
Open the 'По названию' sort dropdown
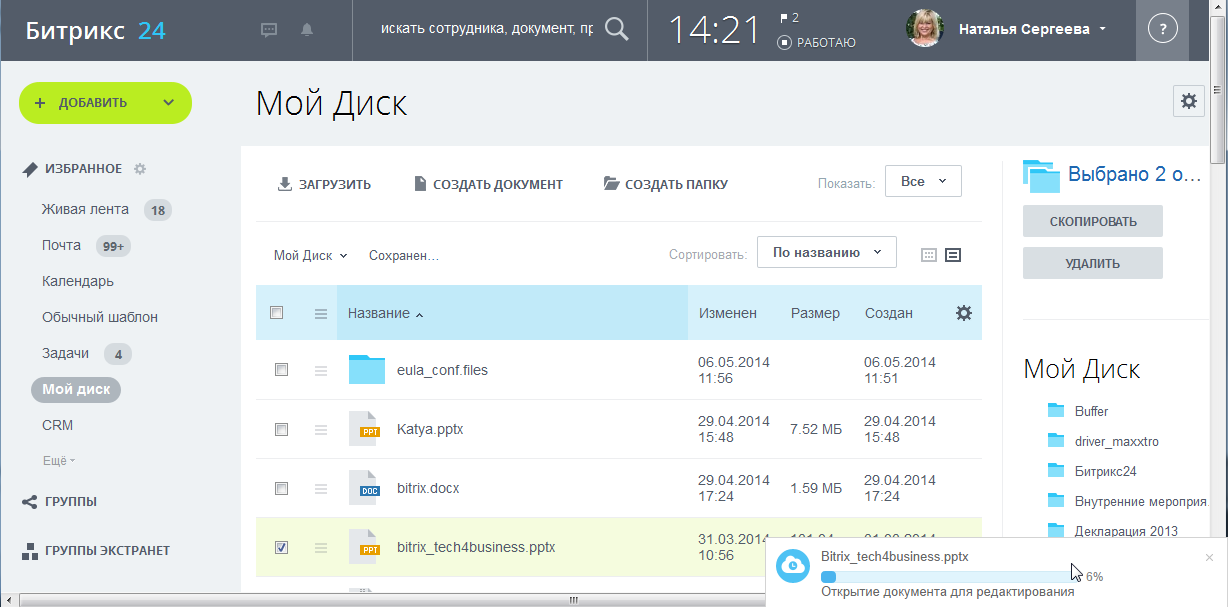[827, 252]
